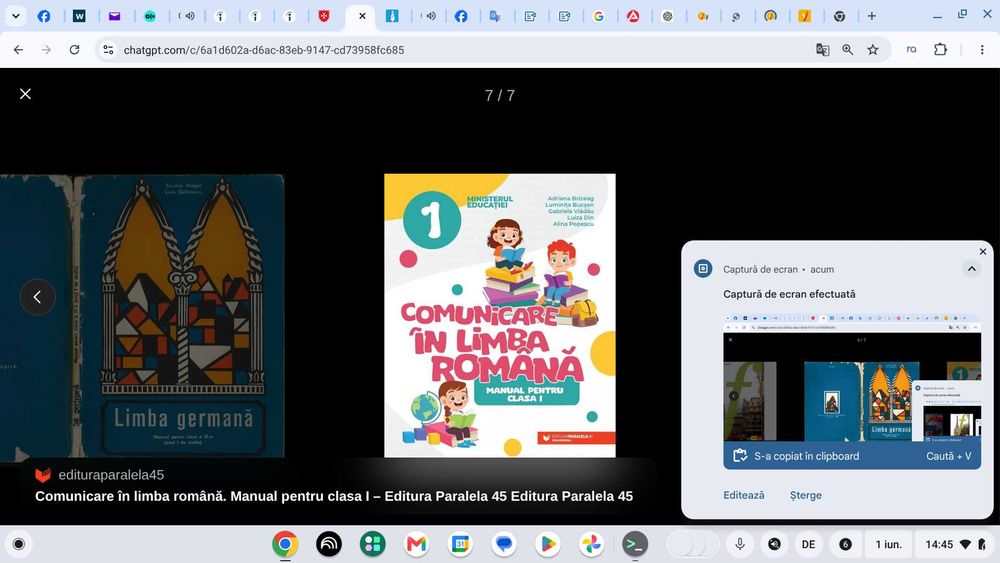Open Google Calendar from the shelf

click(x=460, y=544)
